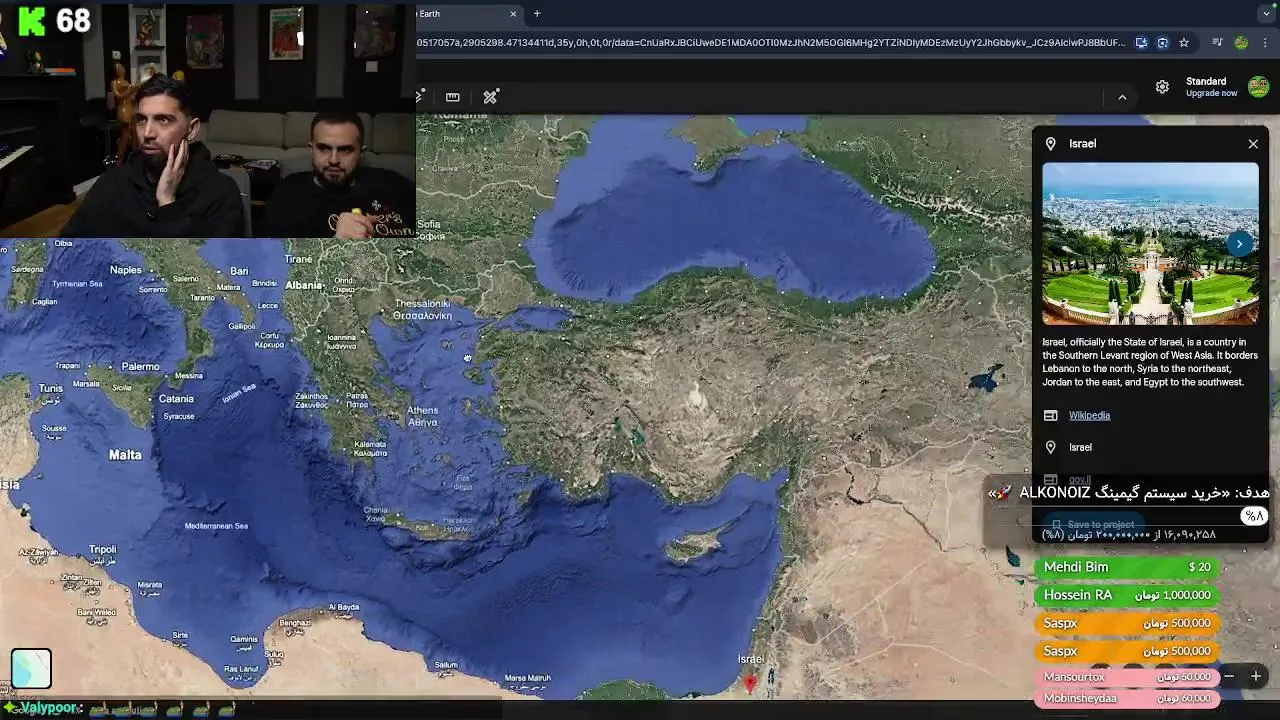The height and width of the screenshot is (720, 1280).
Task: Click pin icon beside Israel panel title
Action: [1050, 144]
